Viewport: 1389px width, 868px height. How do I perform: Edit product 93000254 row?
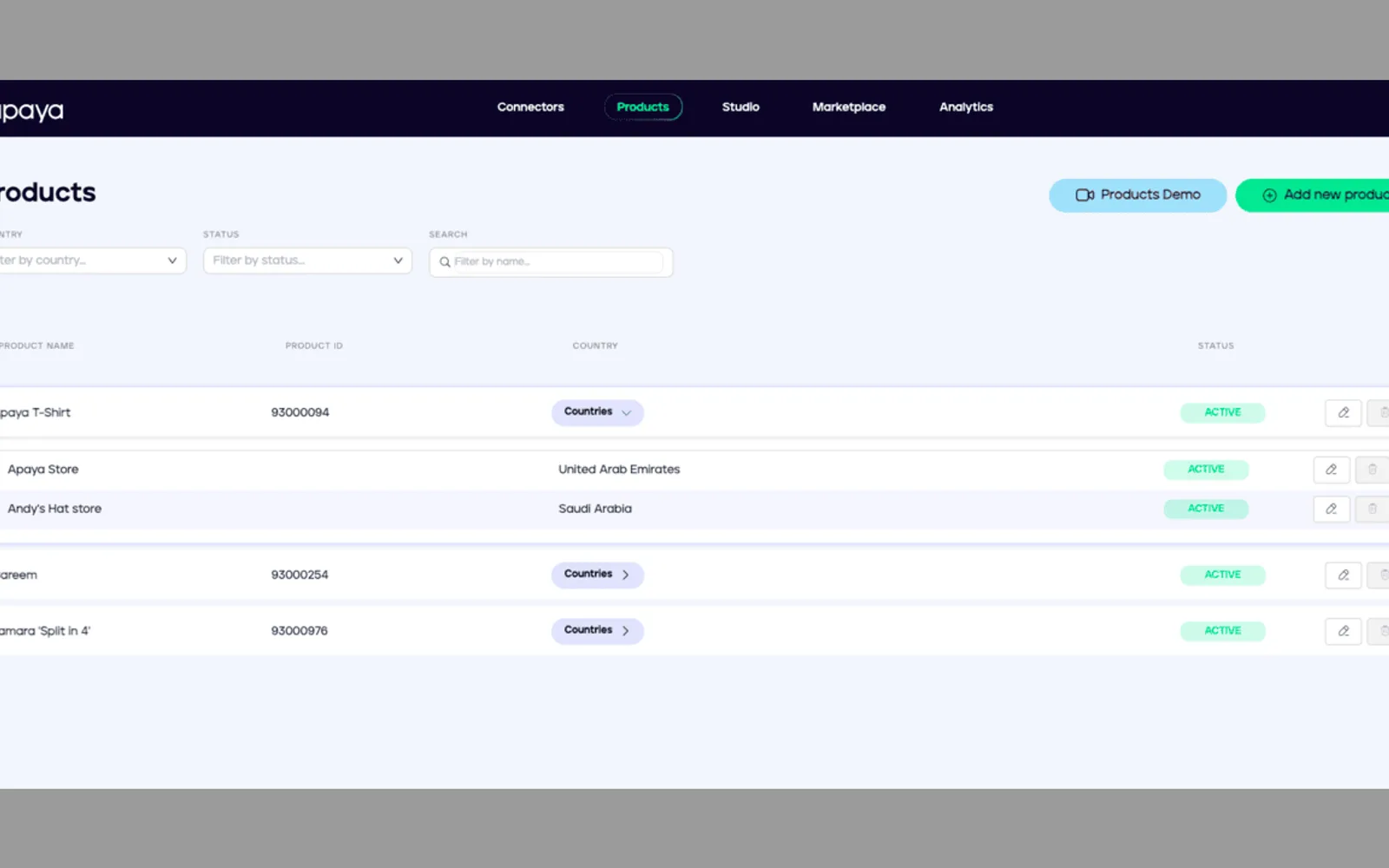1343,575
